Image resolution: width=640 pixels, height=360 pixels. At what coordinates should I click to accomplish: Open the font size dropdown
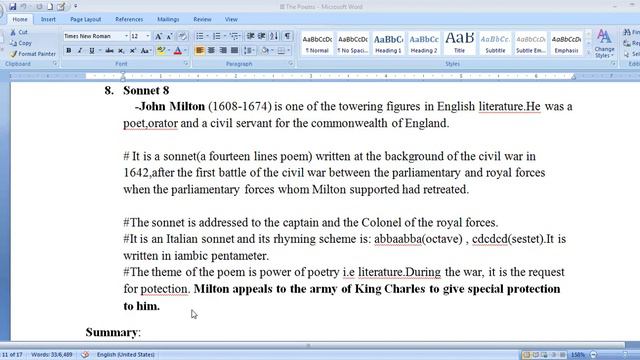point(148,36)
